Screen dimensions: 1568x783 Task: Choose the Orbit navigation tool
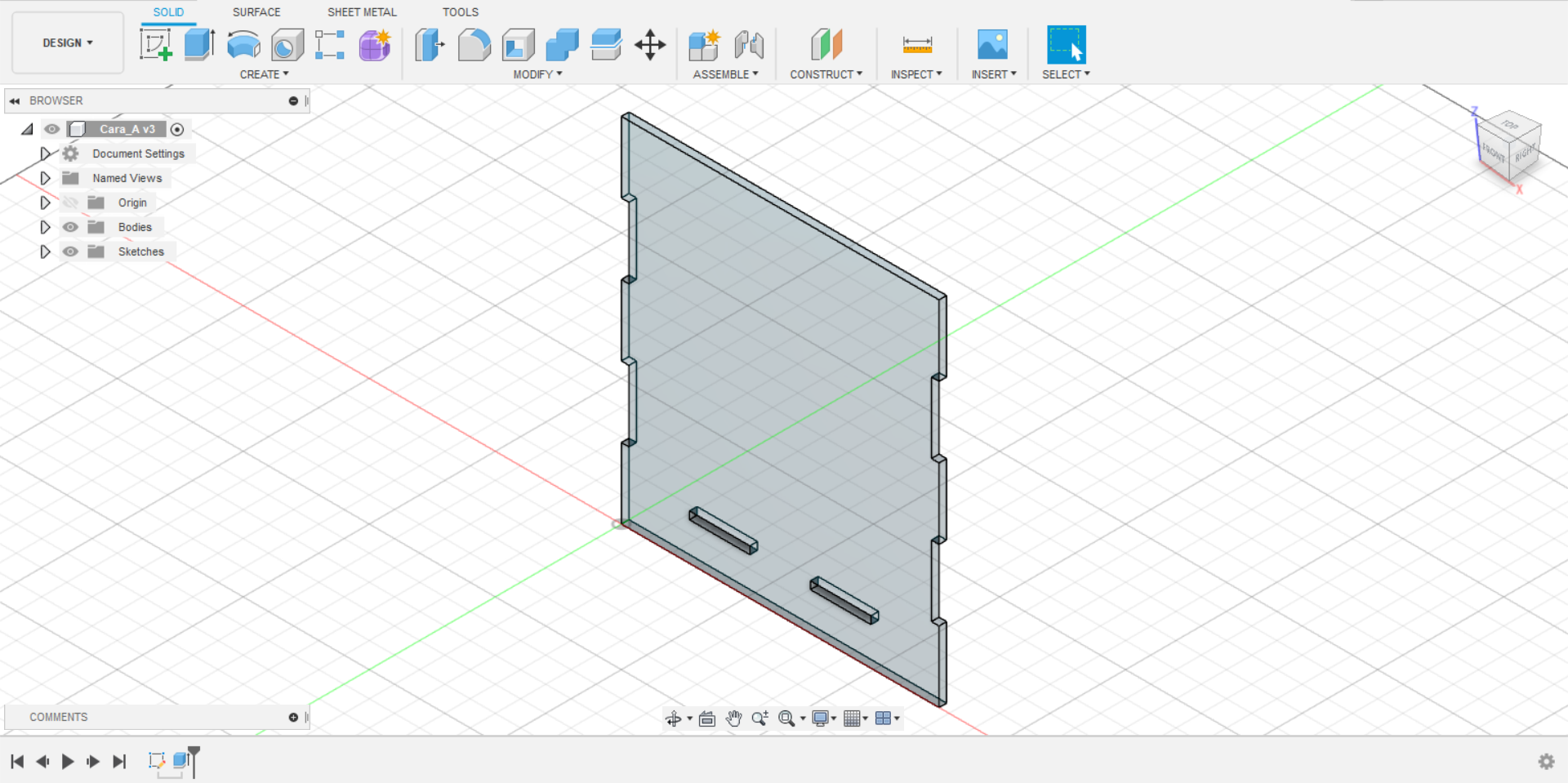click(673, 718)
